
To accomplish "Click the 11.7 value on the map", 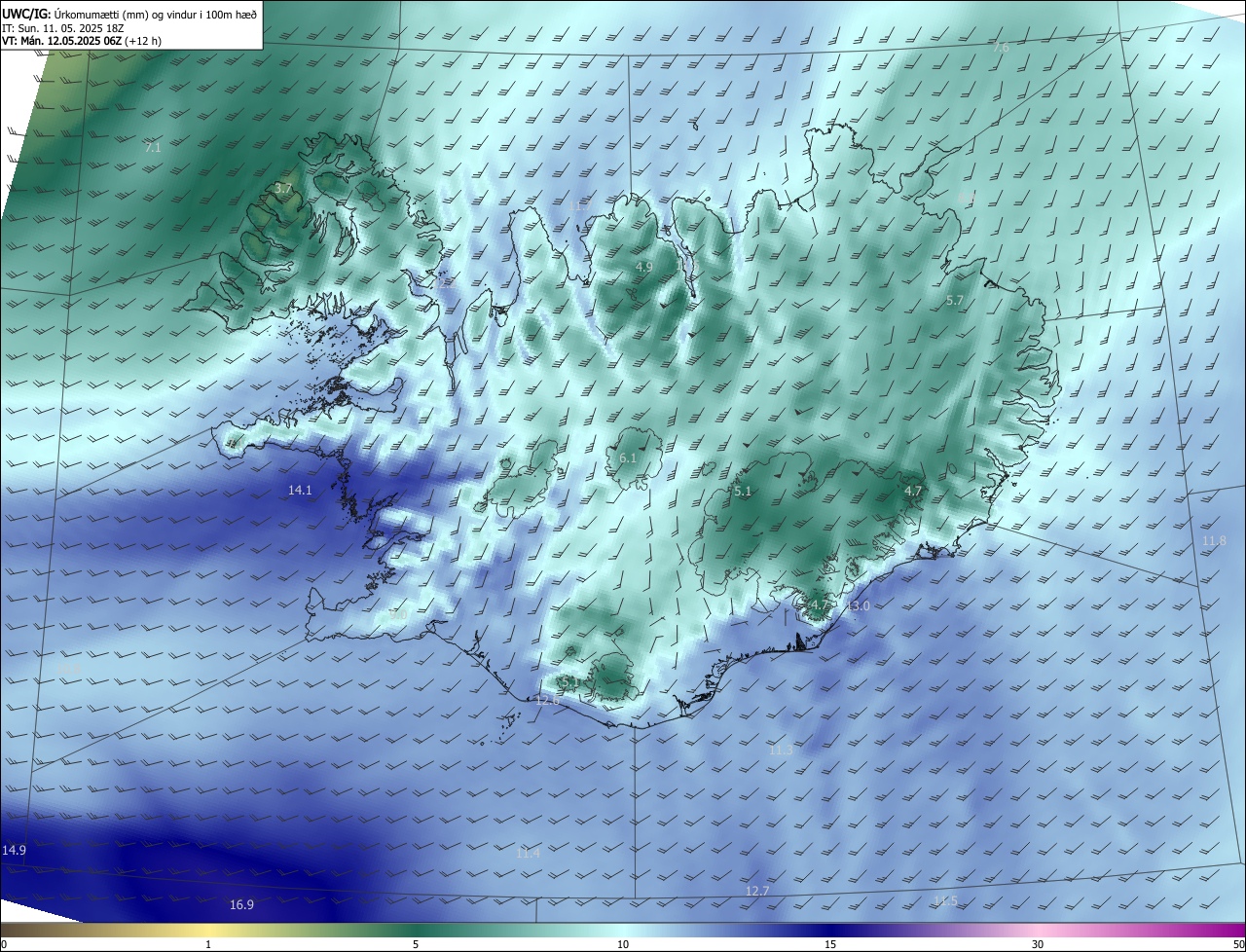I will pyautogui.click(x=578, y=206).
